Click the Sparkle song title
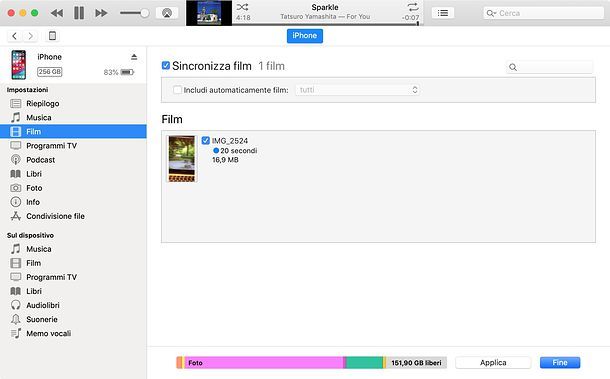The height and width of the screenshot is (379, 610). coord(325,7)
